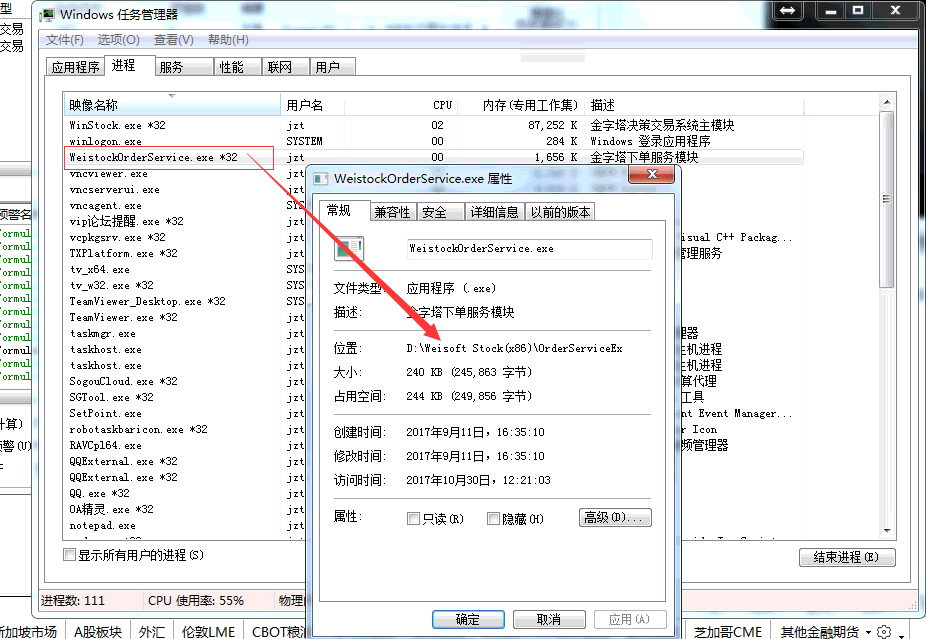Open the A股板块 tab in bottom bar
This screenshot has height=639, width=926.
(98, 631)
